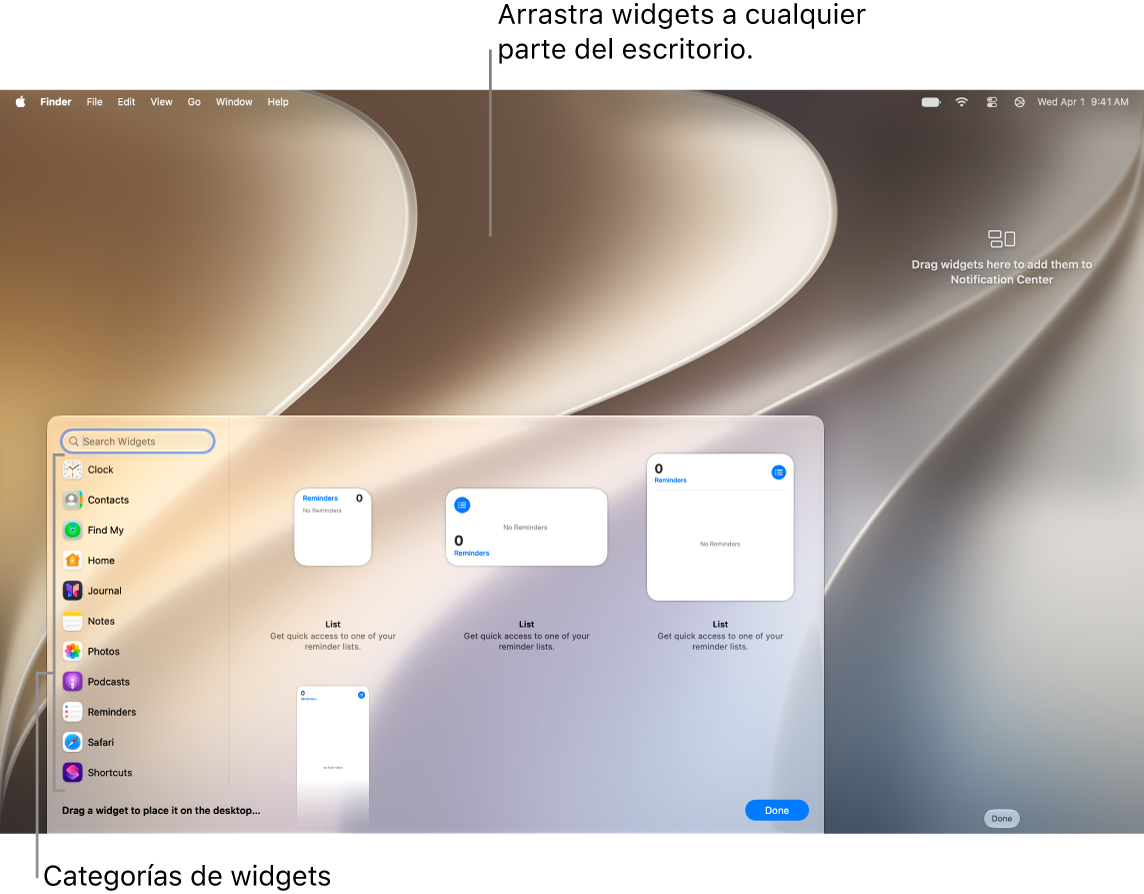Open the Edit menu

[x=126, y=102]
